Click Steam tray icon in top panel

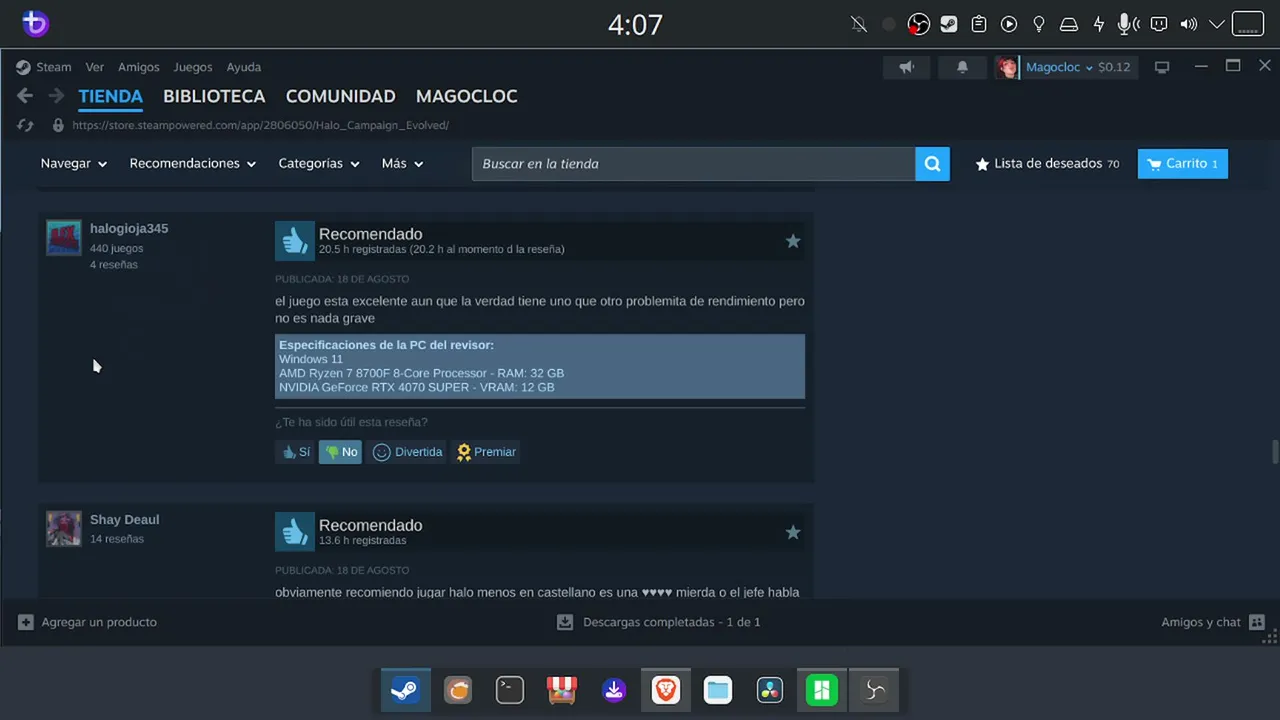[949, 24]
